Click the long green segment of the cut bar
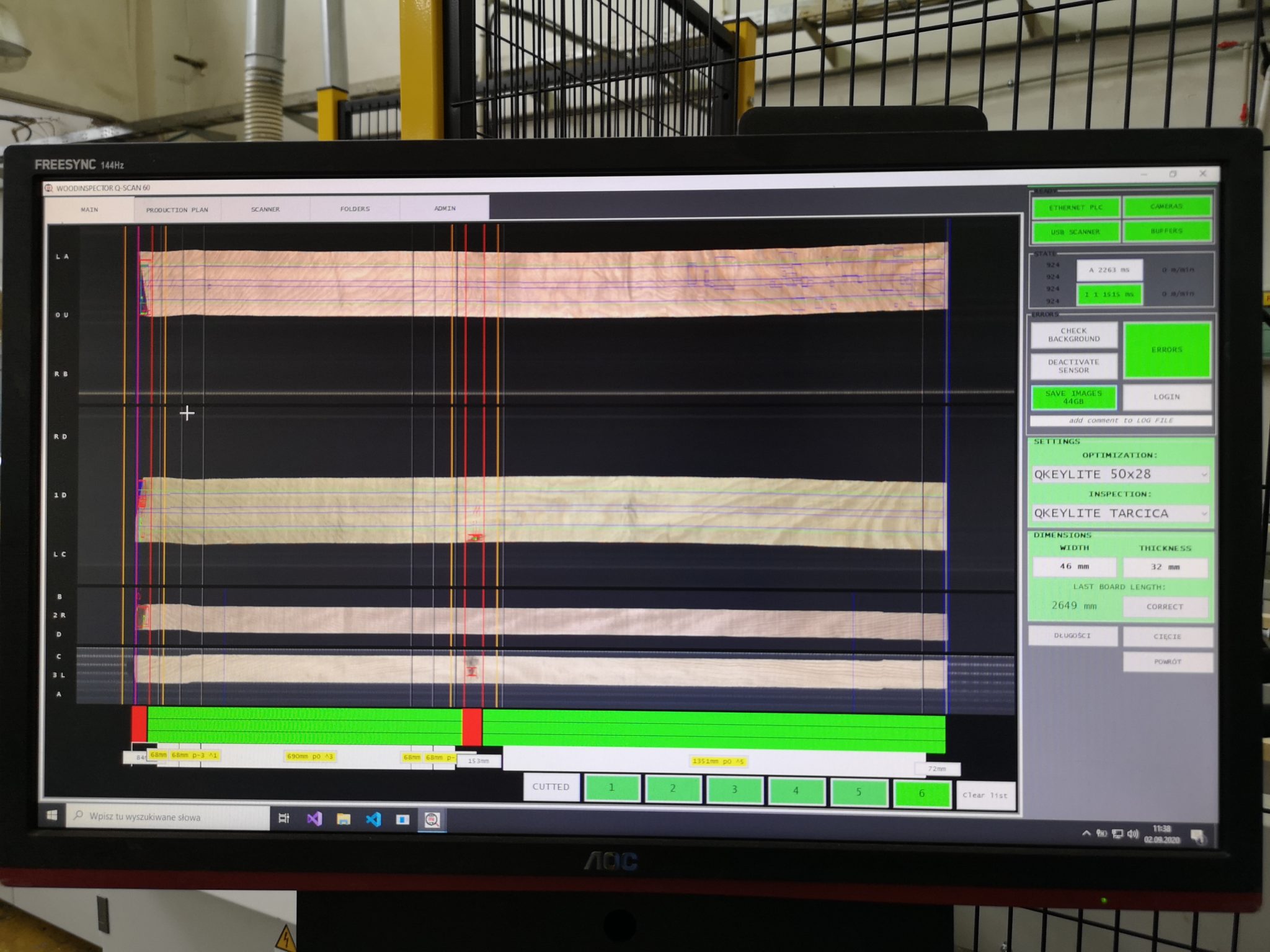1270x952 pixels. (714, 732)
